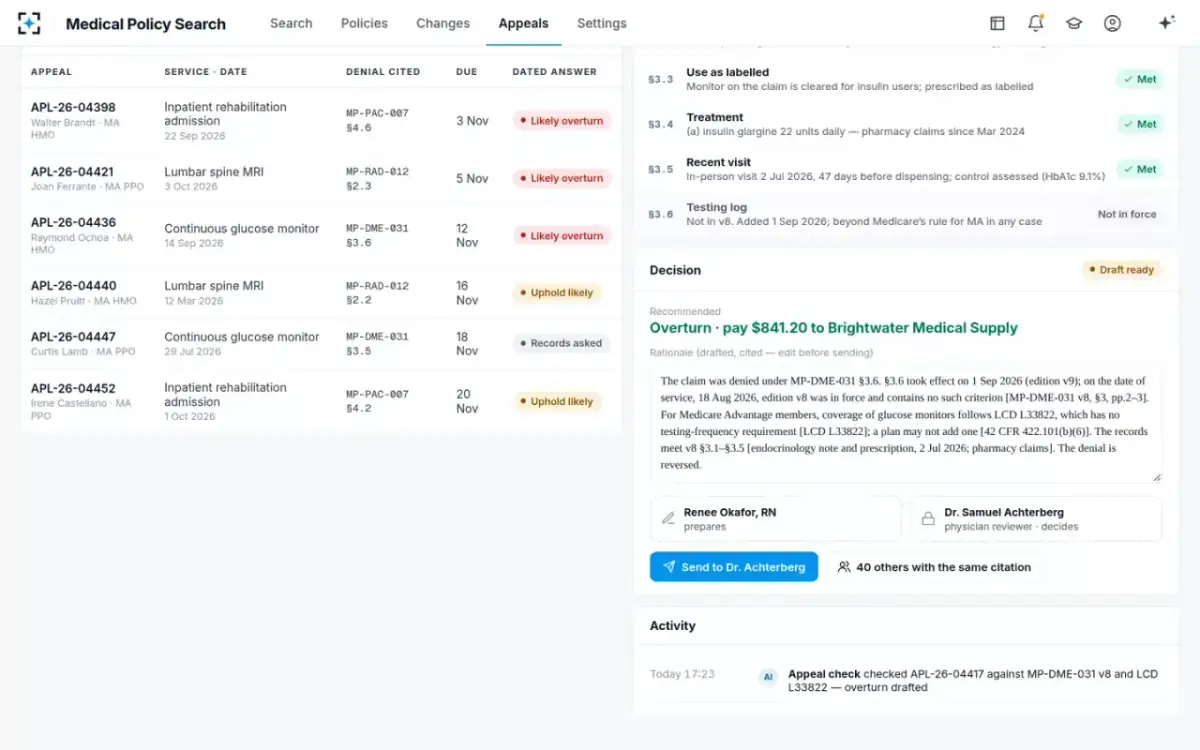
Task: Open 40 others with the same citation
Action: coord(934,567)
